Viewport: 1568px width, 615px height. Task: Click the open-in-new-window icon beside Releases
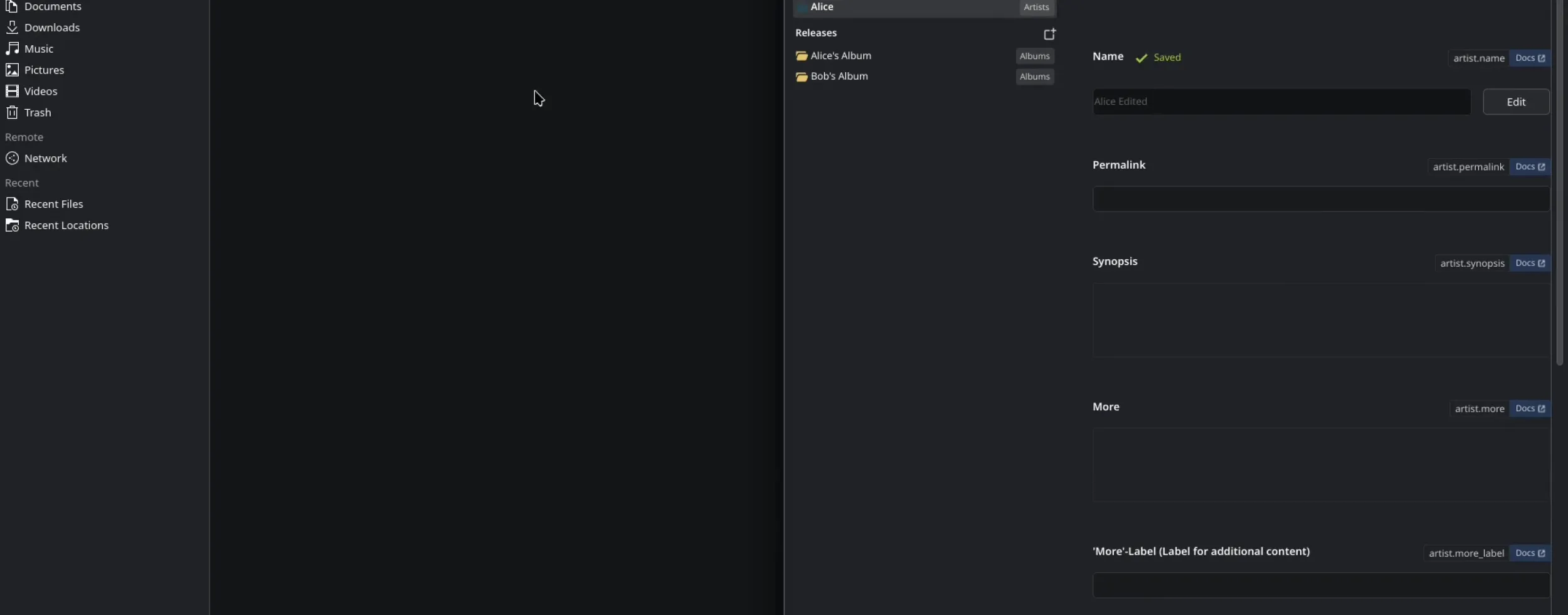click(1049, 35)
